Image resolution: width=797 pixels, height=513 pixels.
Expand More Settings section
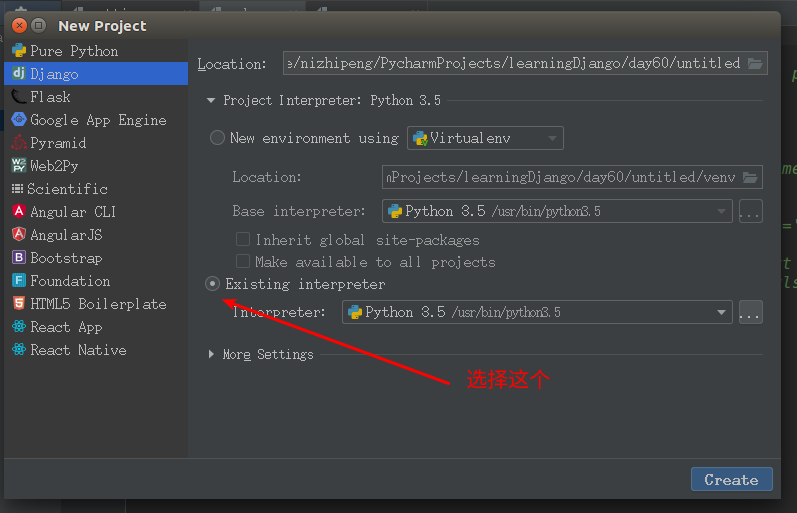click(x=211, y=354)
